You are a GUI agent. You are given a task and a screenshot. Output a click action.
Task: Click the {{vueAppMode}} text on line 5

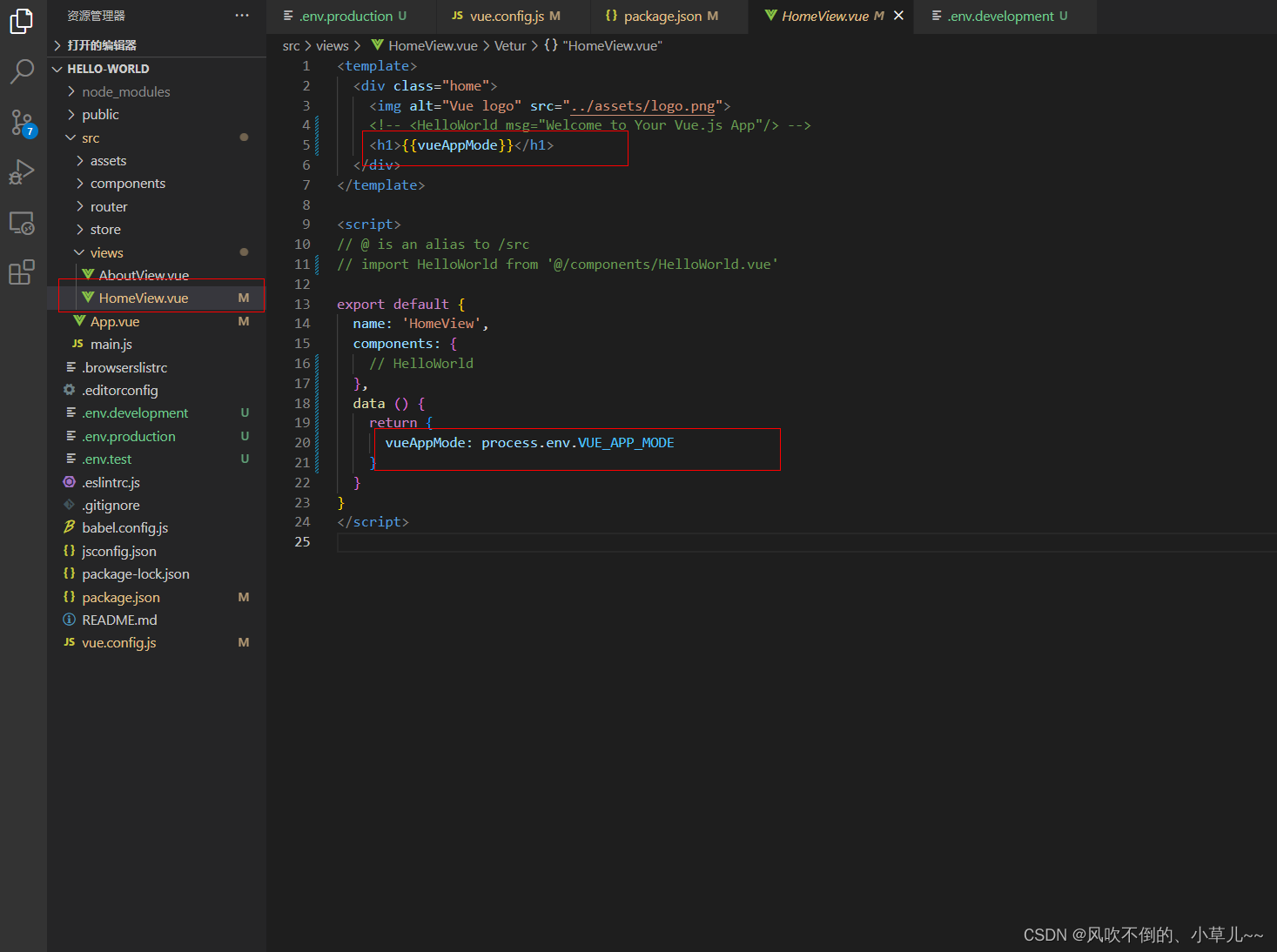(x=458, y=145)
